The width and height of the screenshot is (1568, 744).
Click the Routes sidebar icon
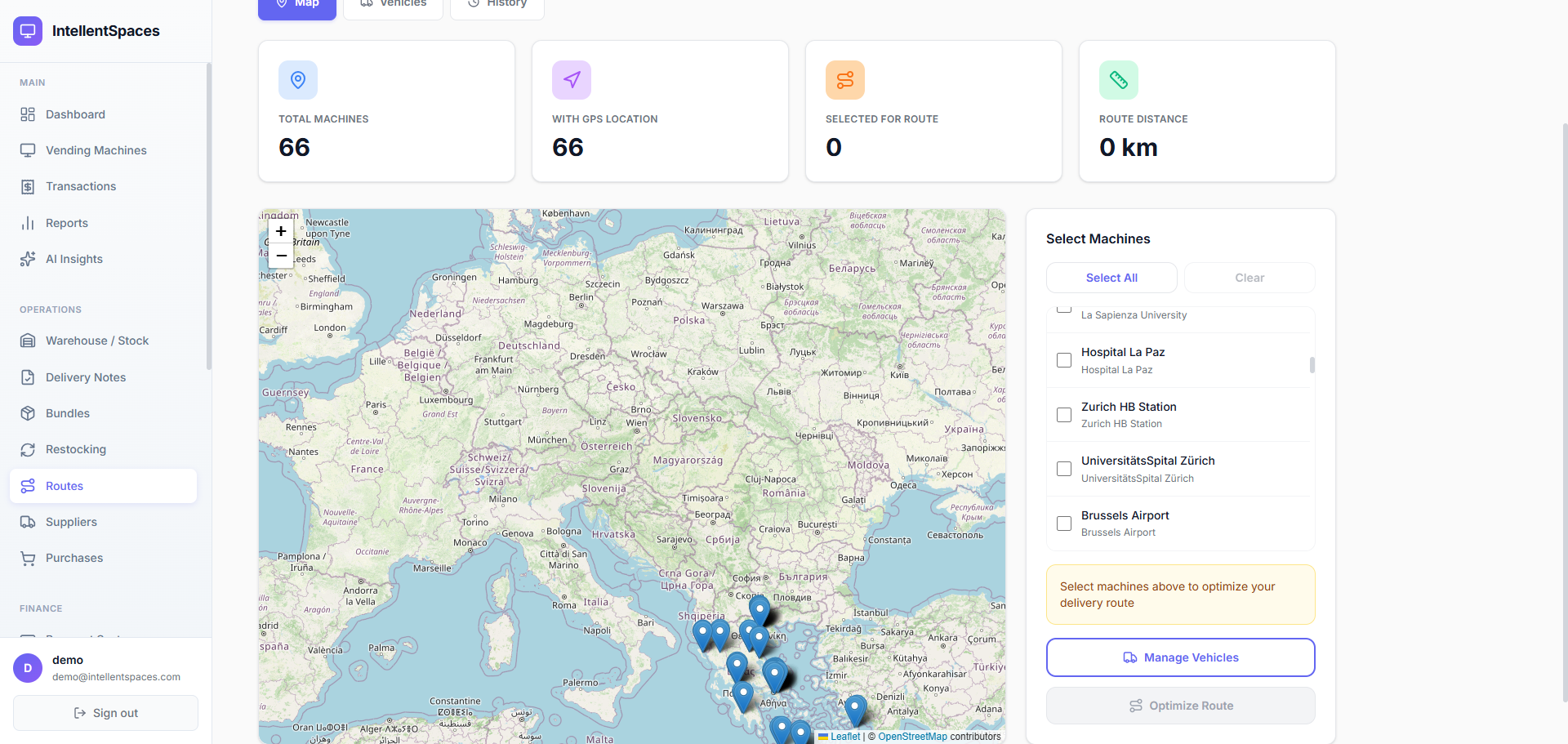point(28,486)
